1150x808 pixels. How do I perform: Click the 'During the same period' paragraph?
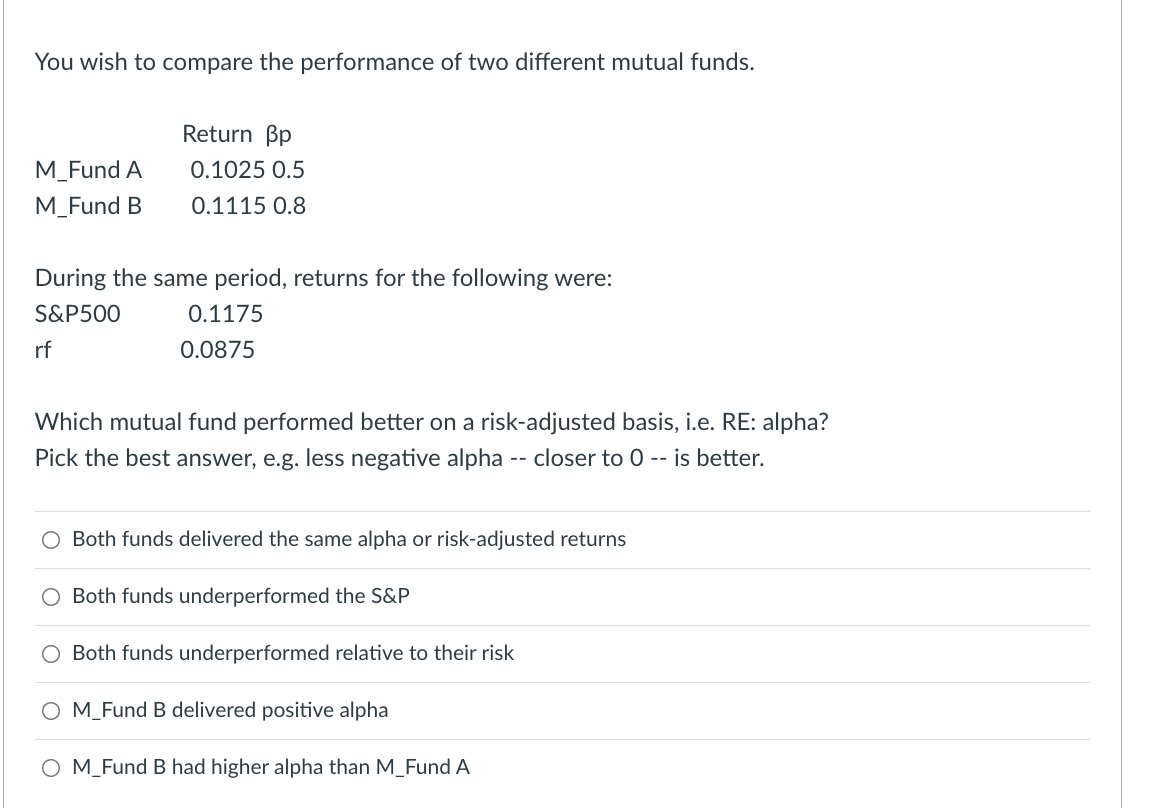coord(323,278)
